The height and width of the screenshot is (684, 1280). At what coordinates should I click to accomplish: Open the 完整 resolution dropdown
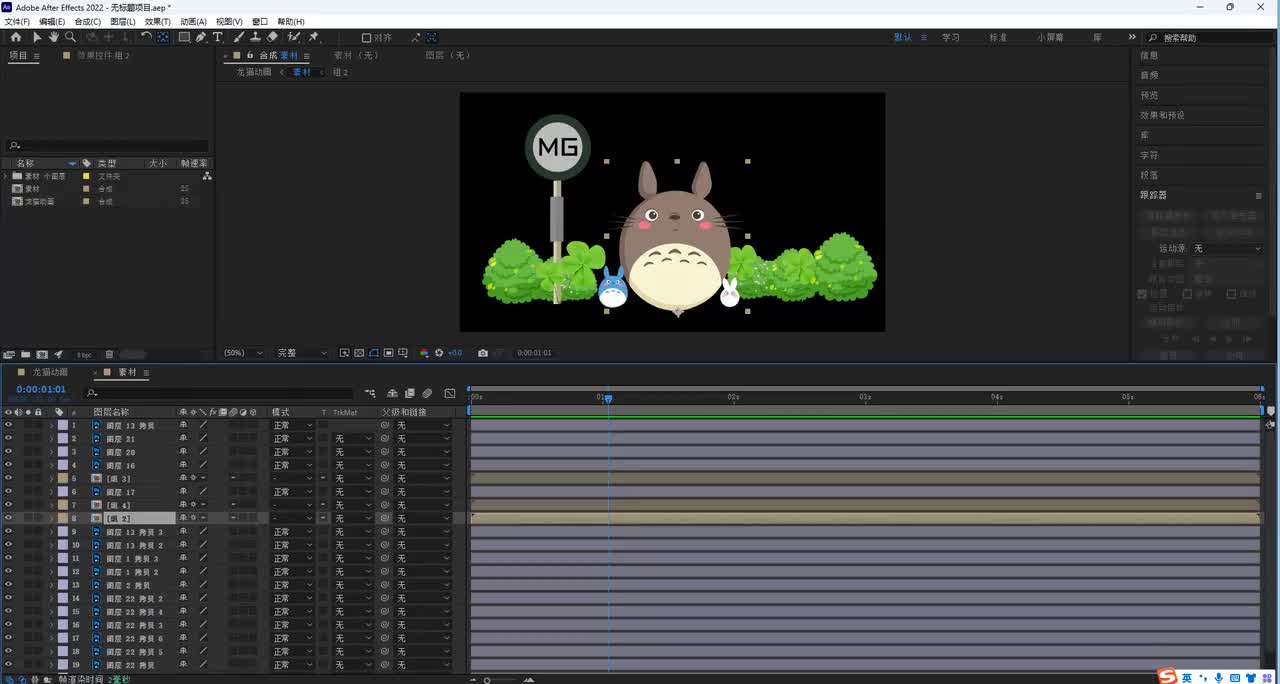(301, 353)
